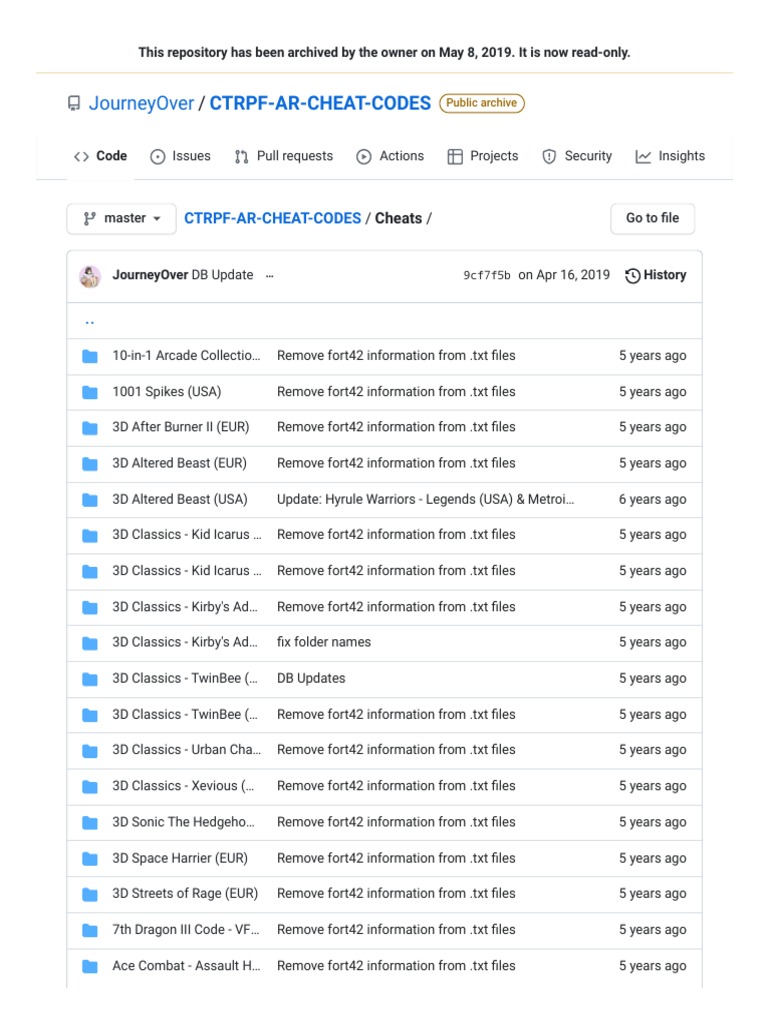Open the 3D Streets of Rage (EUR) folder
This screenshot has width=768, height=1024.
click(184, 894)
